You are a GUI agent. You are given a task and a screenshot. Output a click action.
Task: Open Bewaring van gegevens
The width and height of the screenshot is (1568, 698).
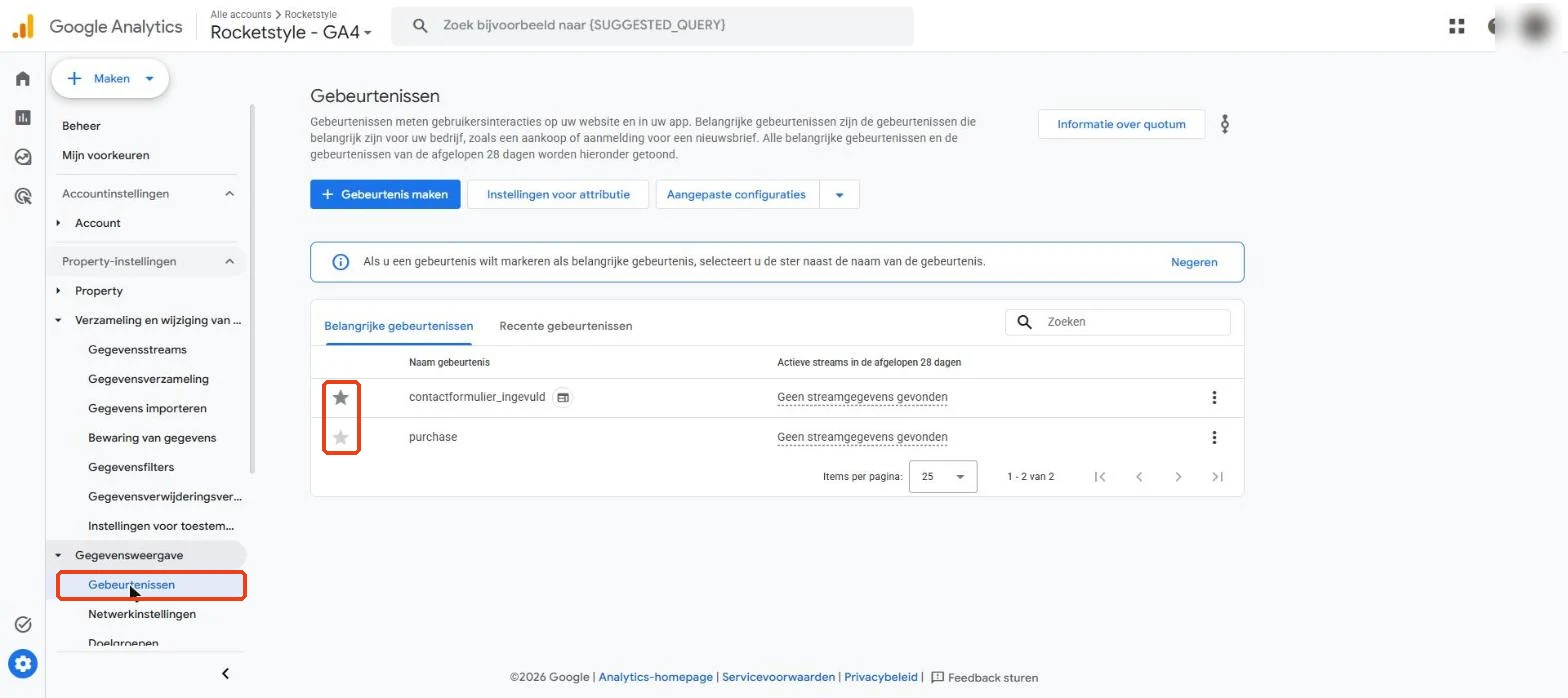click(x=152, y=438)
